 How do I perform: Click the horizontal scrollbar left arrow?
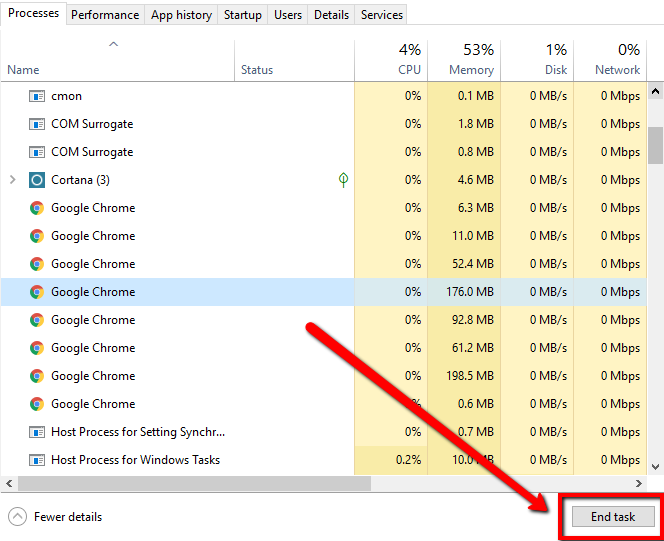9,483
